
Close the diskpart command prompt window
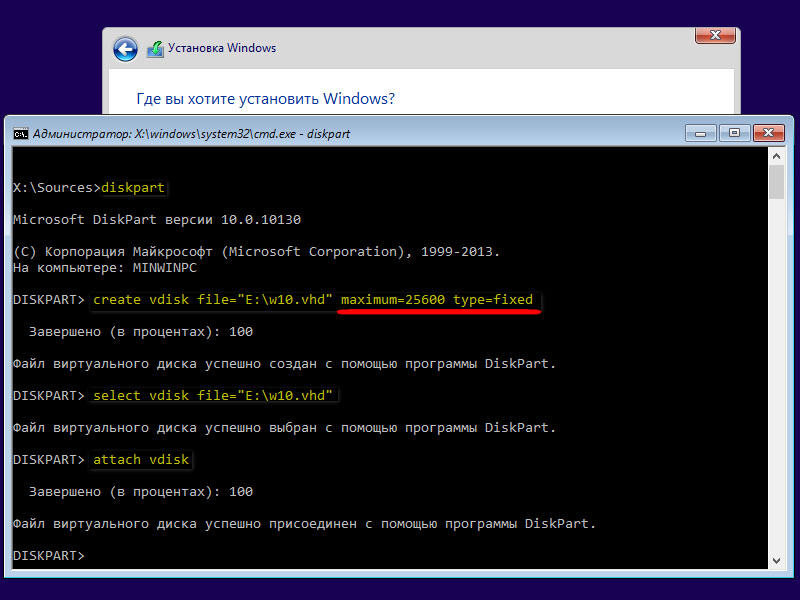click(x=768, y=134)
